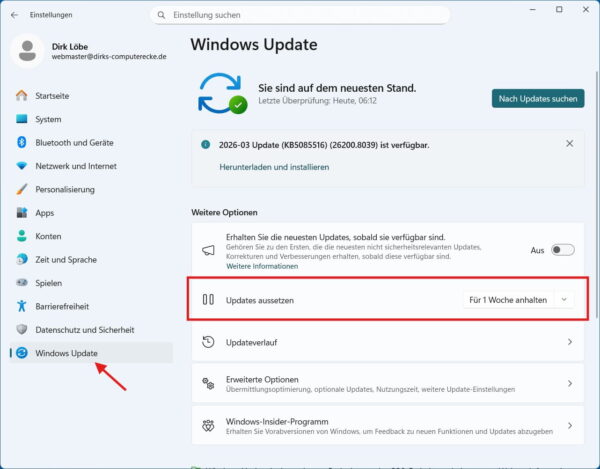The height and width of the screenshot is (469, 600).
Task: Open Konten settings page
Action: [x=91, y=236]
